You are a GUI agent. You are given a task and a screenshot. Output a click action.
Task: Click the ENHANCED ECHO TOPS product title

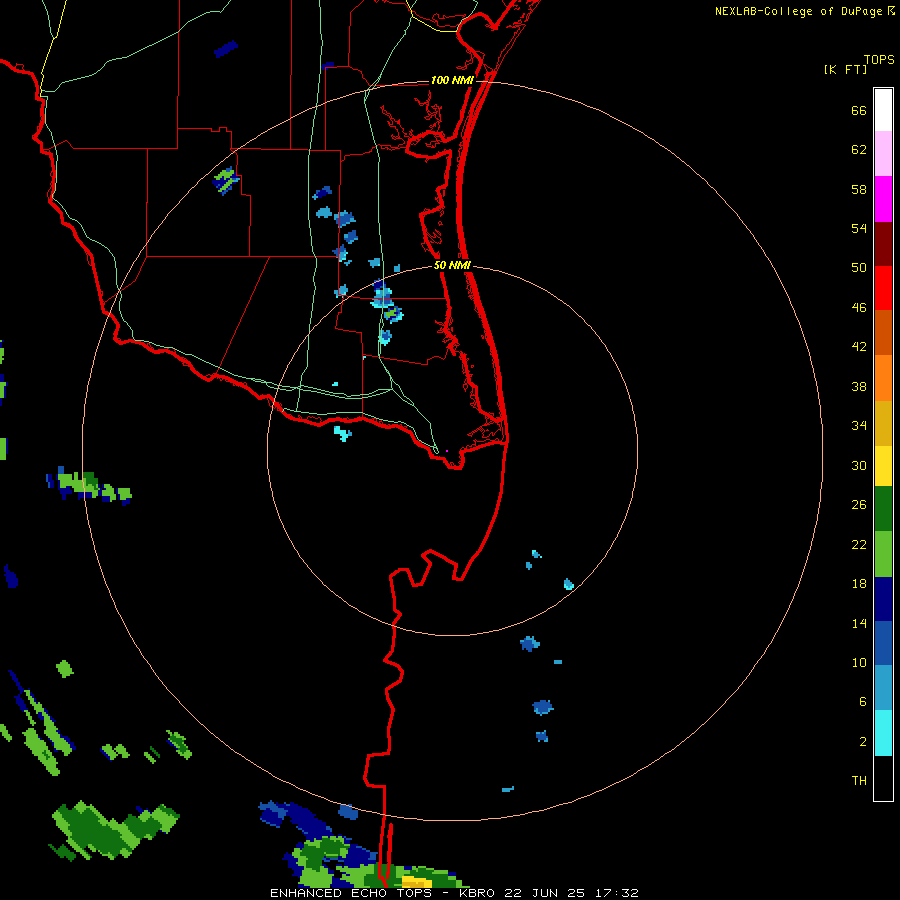pos(351,893)
